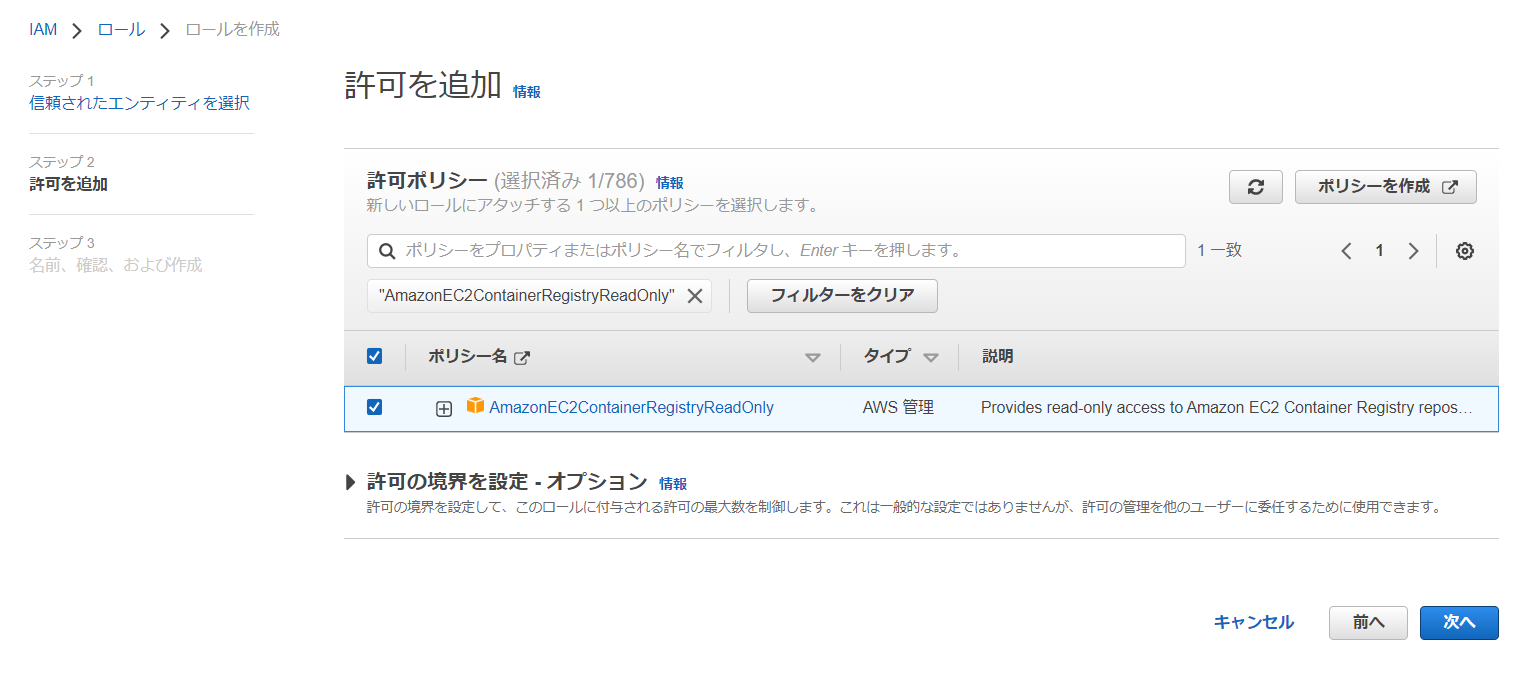Image resolution: width=1531 pixels, height=677 pixels.
Task: Return to step 1 信頼されたエンティティを選択
Action: [139, 103]
